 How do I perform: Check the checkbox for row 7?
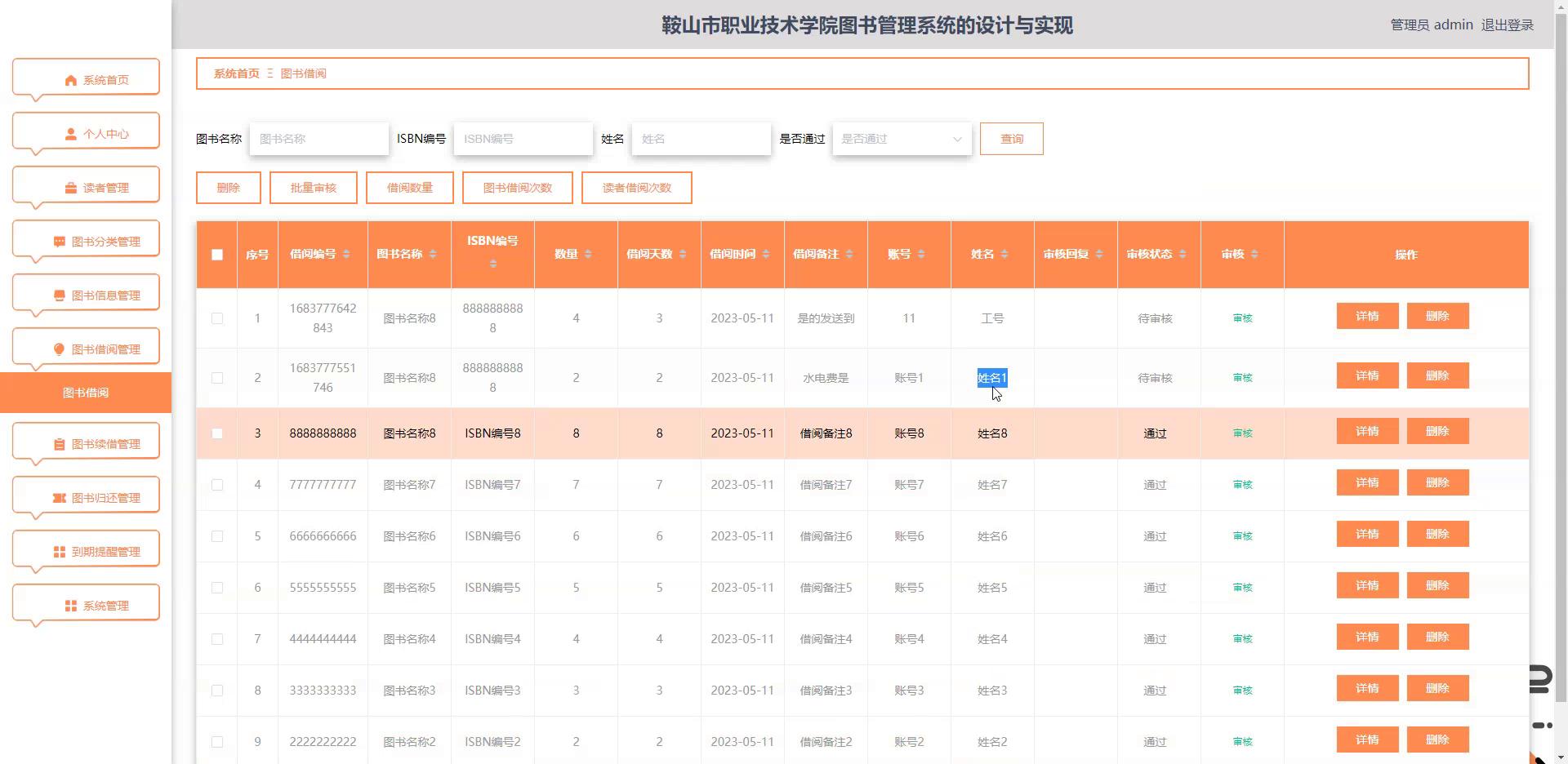coord(217,639)
